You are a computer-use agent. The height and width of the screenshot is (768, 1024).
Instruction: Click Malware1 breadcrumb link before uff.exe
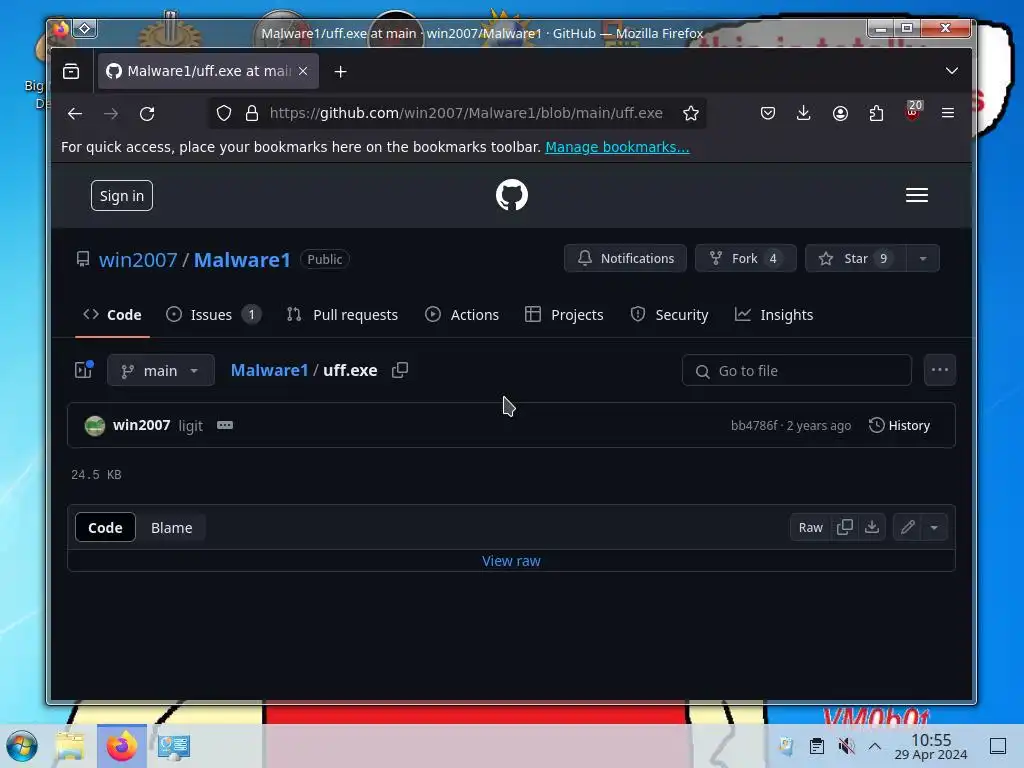[269, 370]
